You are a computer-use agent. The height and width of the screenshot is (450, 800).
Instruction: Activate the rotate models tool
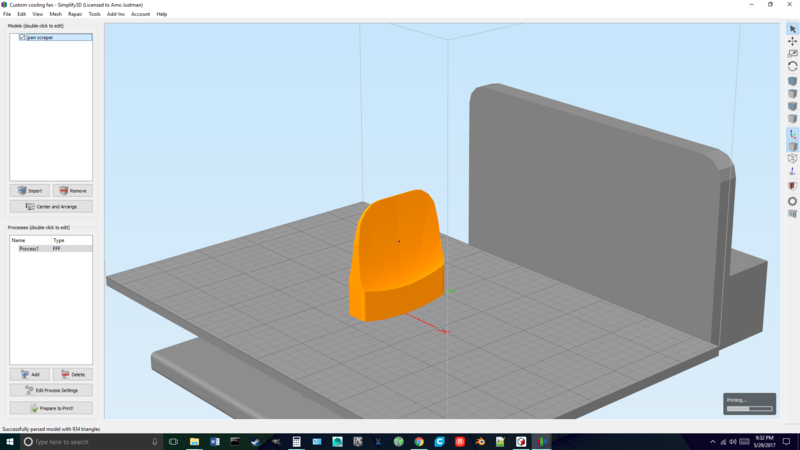tap(792, 66)
